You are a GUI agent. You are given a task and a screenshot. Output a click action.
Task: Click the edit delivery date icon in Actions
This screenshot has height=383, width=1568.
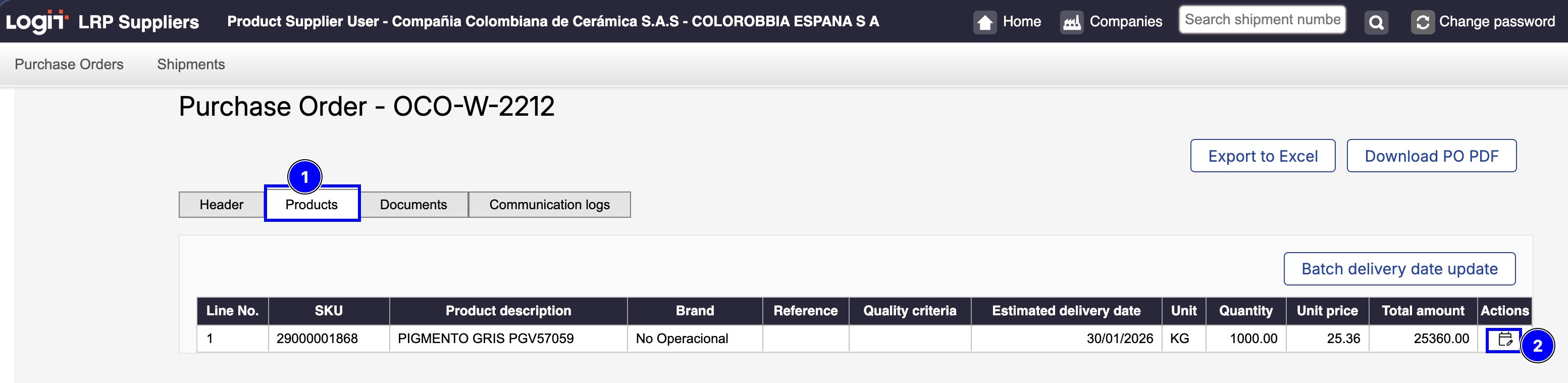pos(1505,339)
